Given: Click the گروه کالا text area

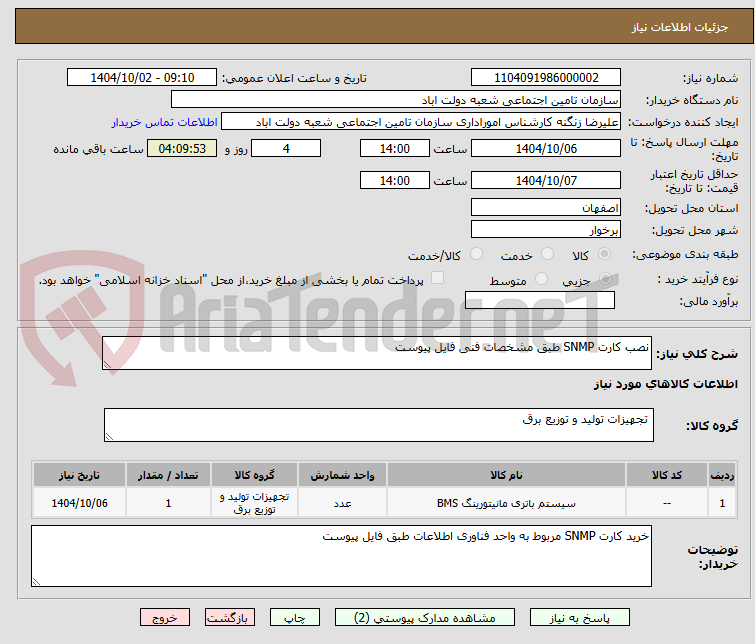Looking at the screenshot, I should [x=378, y=425].
